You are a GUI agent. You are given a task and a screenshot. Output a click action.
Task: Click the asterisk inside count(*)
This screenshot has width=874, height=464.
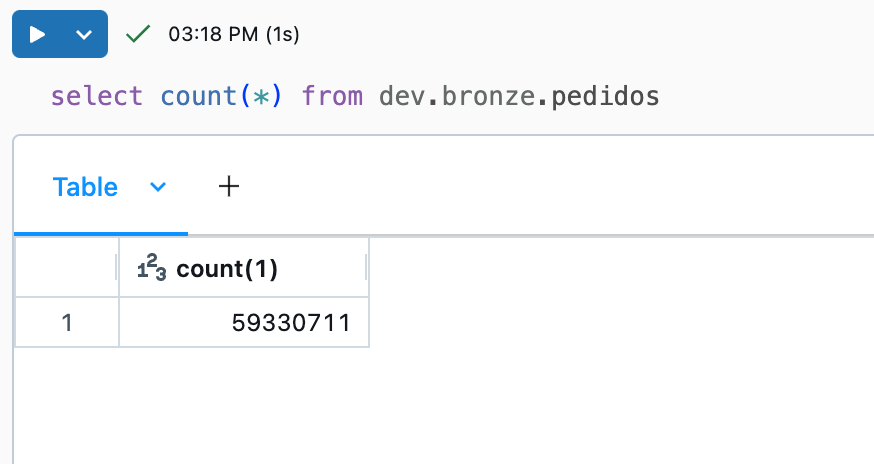click(x=261, y=96)
